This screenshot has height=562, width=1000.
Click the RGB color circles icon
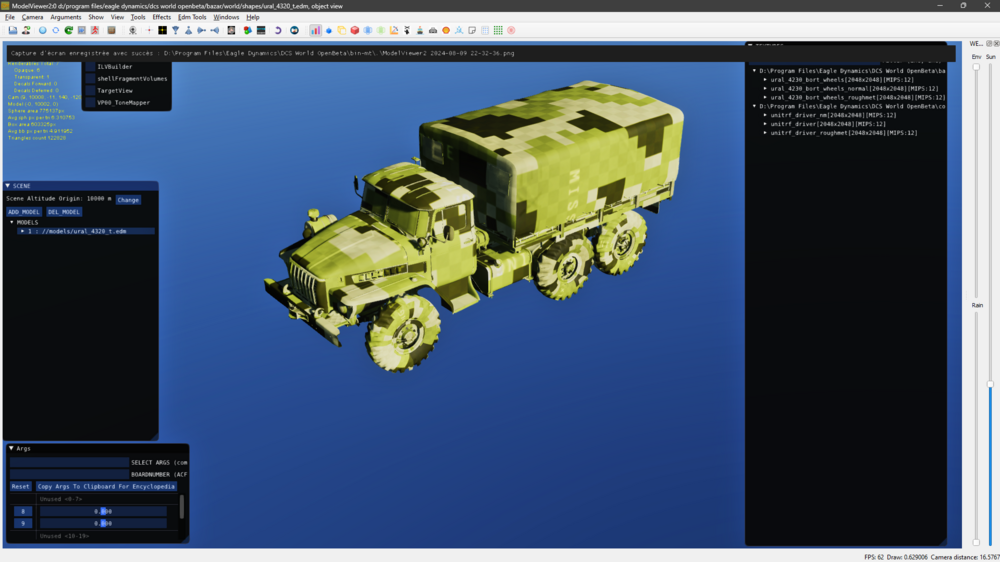coord(247,30)
